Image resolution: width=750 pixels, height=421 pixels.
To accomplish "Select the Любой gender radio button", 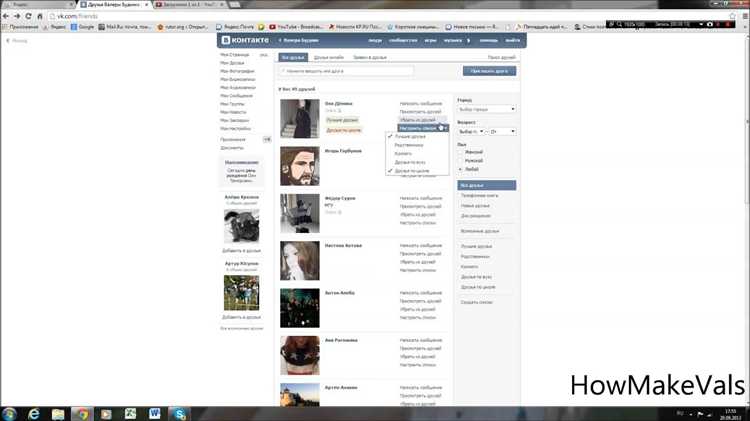I will pos(461,169).
